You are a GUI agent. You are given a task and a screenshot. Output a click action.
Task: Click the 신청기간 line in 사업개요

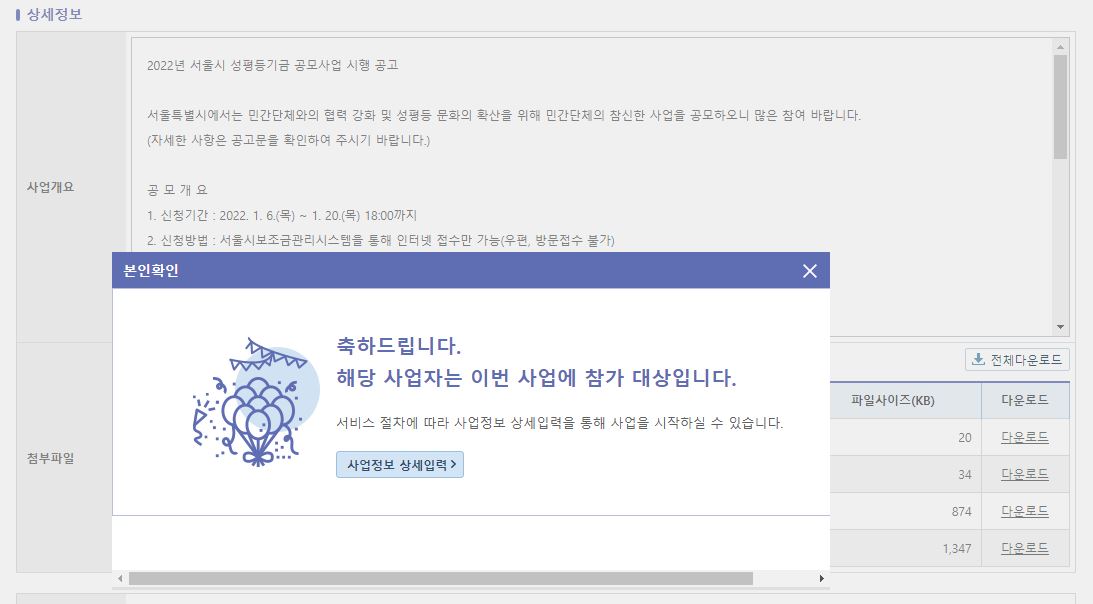[282, 216]
